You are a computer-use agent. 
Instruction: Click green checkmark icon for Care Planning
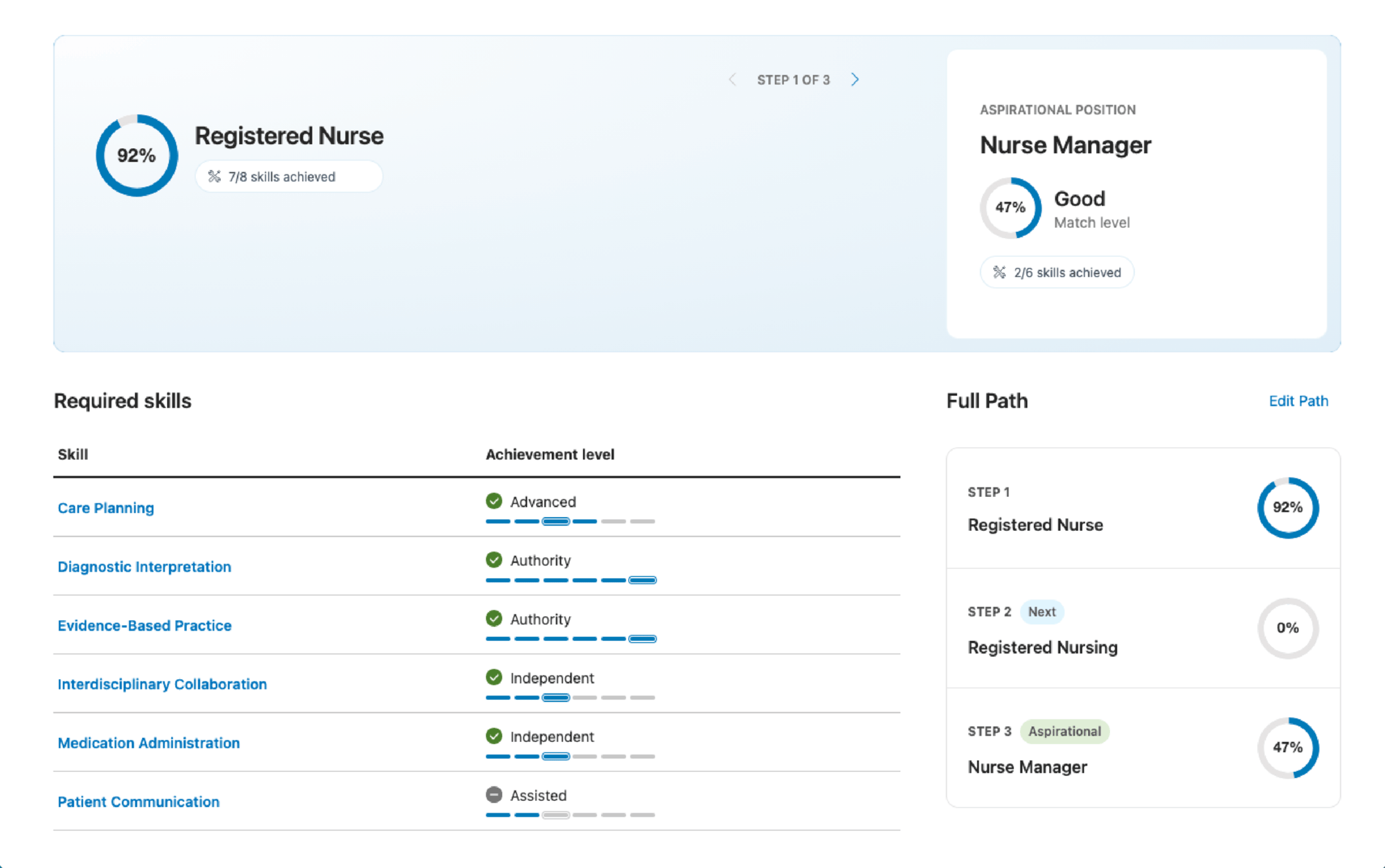(494, 500)
